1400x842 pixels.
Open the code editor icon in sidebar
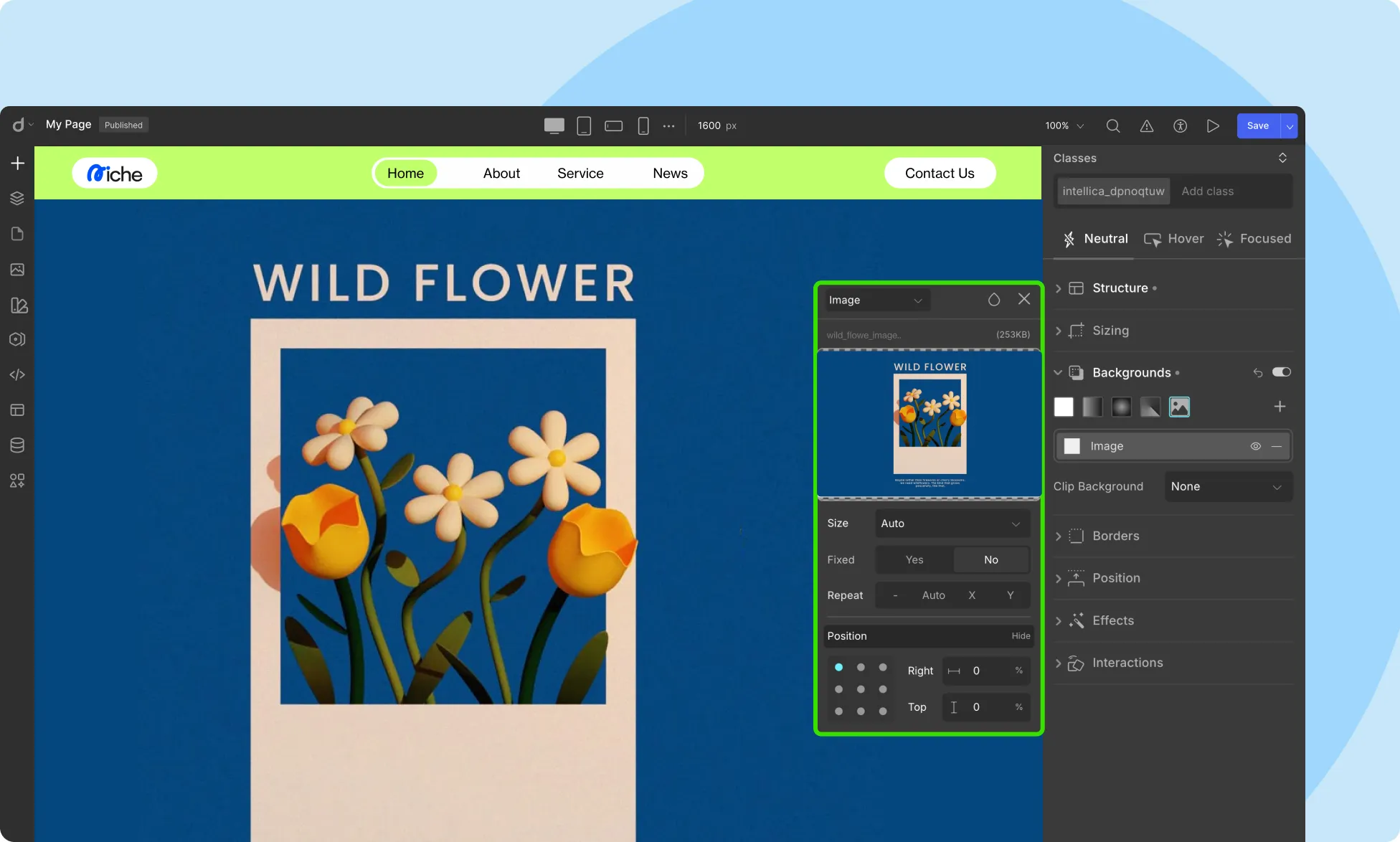click(x=18, y=374)
